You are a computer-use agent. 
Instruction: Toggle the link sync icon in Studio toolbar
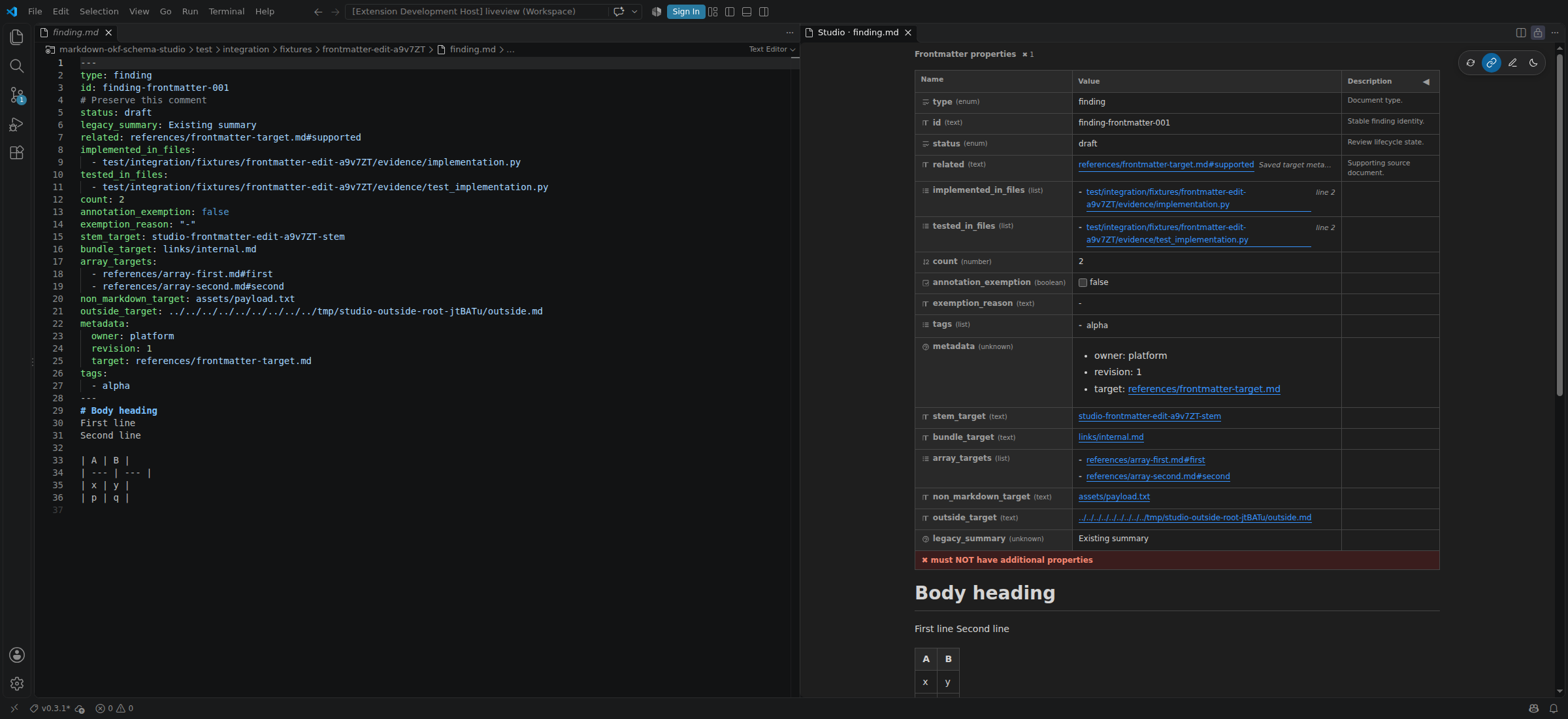click(1492, 63)
